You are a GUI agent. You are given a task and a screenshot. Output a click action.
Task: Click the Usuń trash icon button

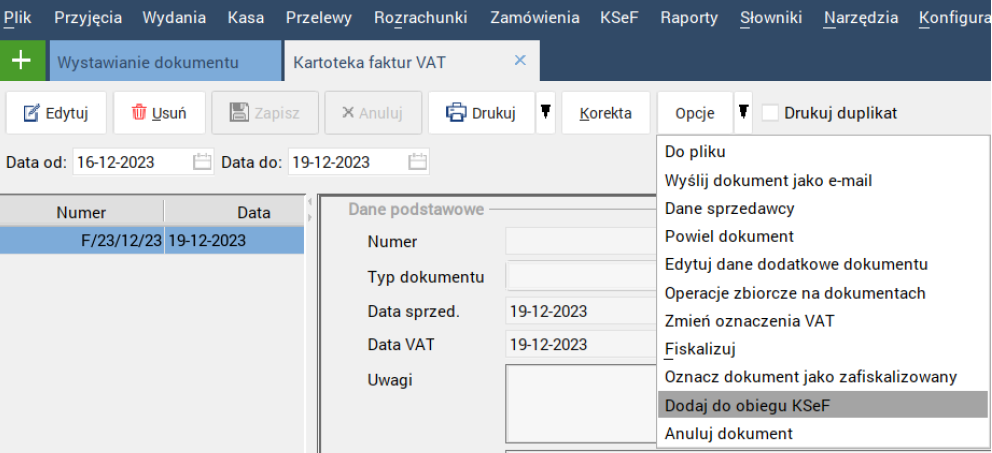(159, 113)
